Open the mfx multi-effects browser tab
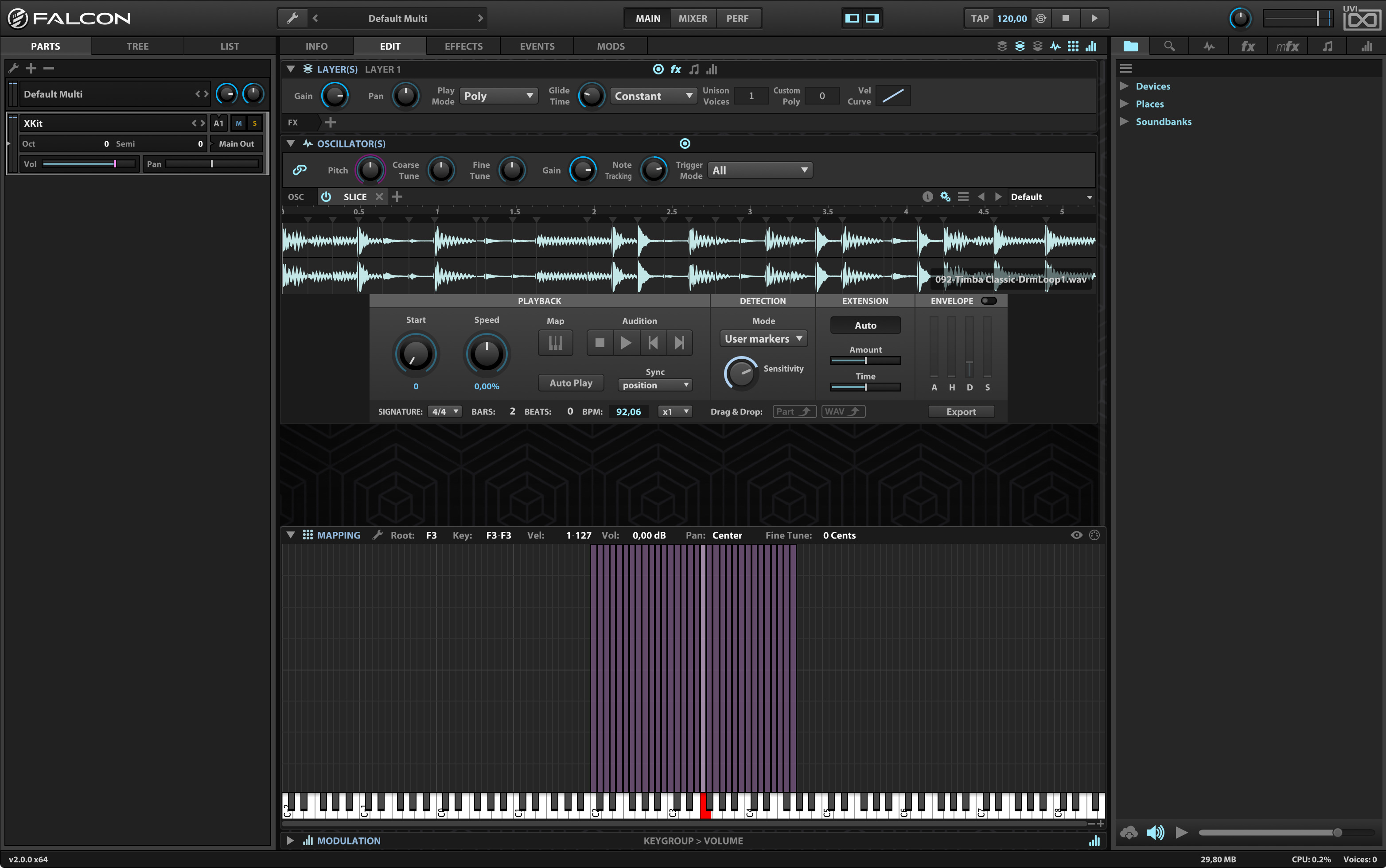Viewport: 1386px width, 868px height. [1287, 46]
